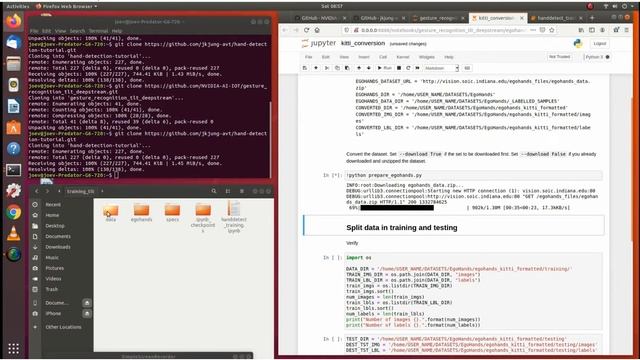Viewport: 640px width, 360px height.
Task: Select Home in Files sidebar
Action: click(x=52, y=215)
